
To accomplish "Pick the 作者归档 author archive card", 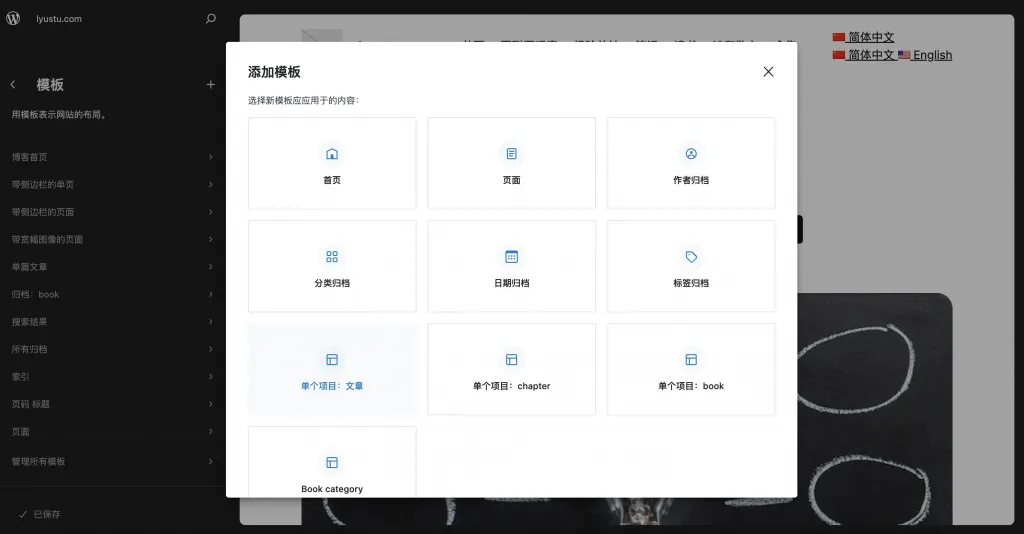I will 691,164.
